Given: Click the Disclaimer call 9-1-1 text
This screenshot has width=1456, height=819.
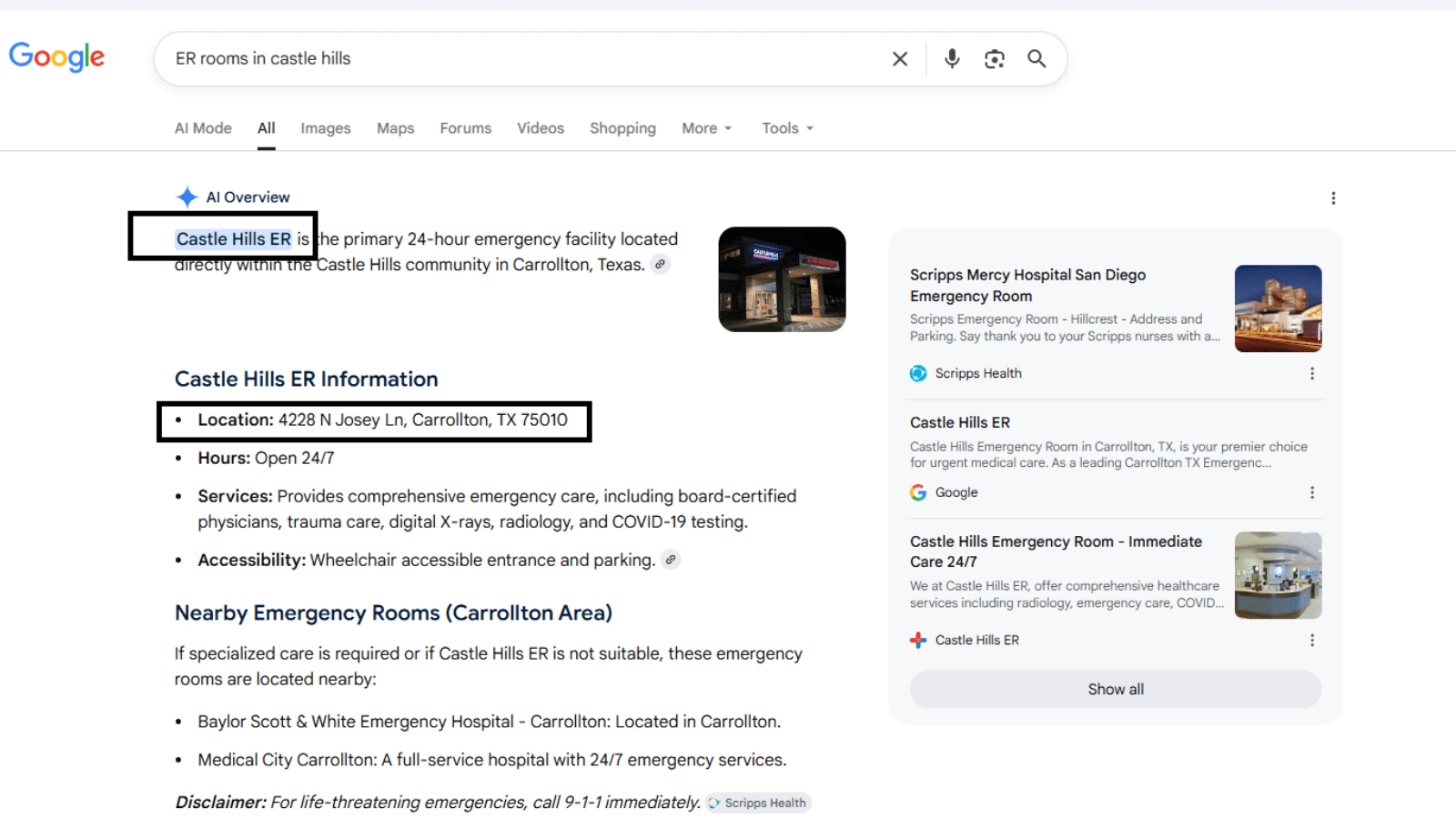Looking at the screenshot, I should [438, 803].
